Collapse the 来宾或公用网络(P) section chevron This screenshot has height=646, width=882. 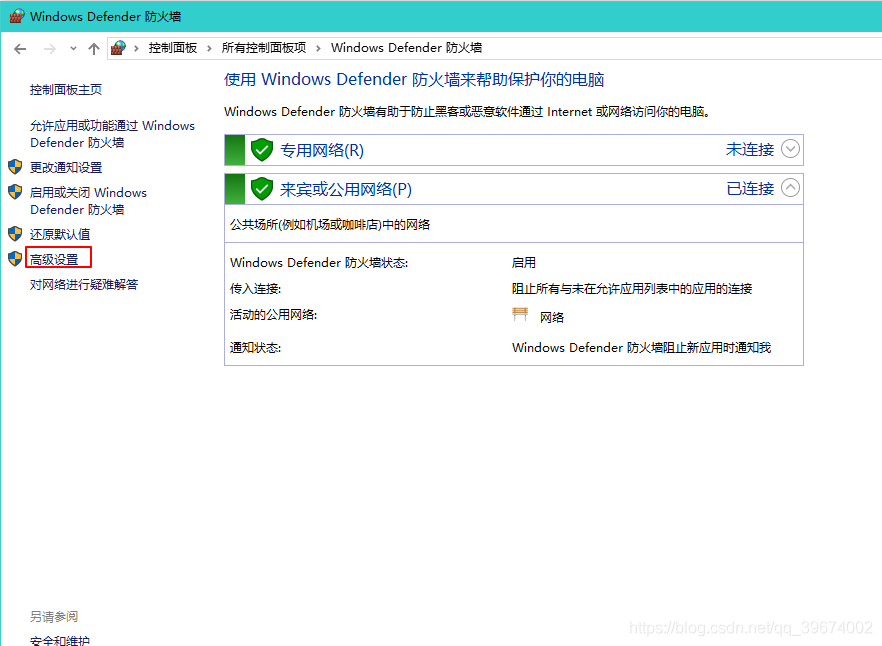pos(790,188)
